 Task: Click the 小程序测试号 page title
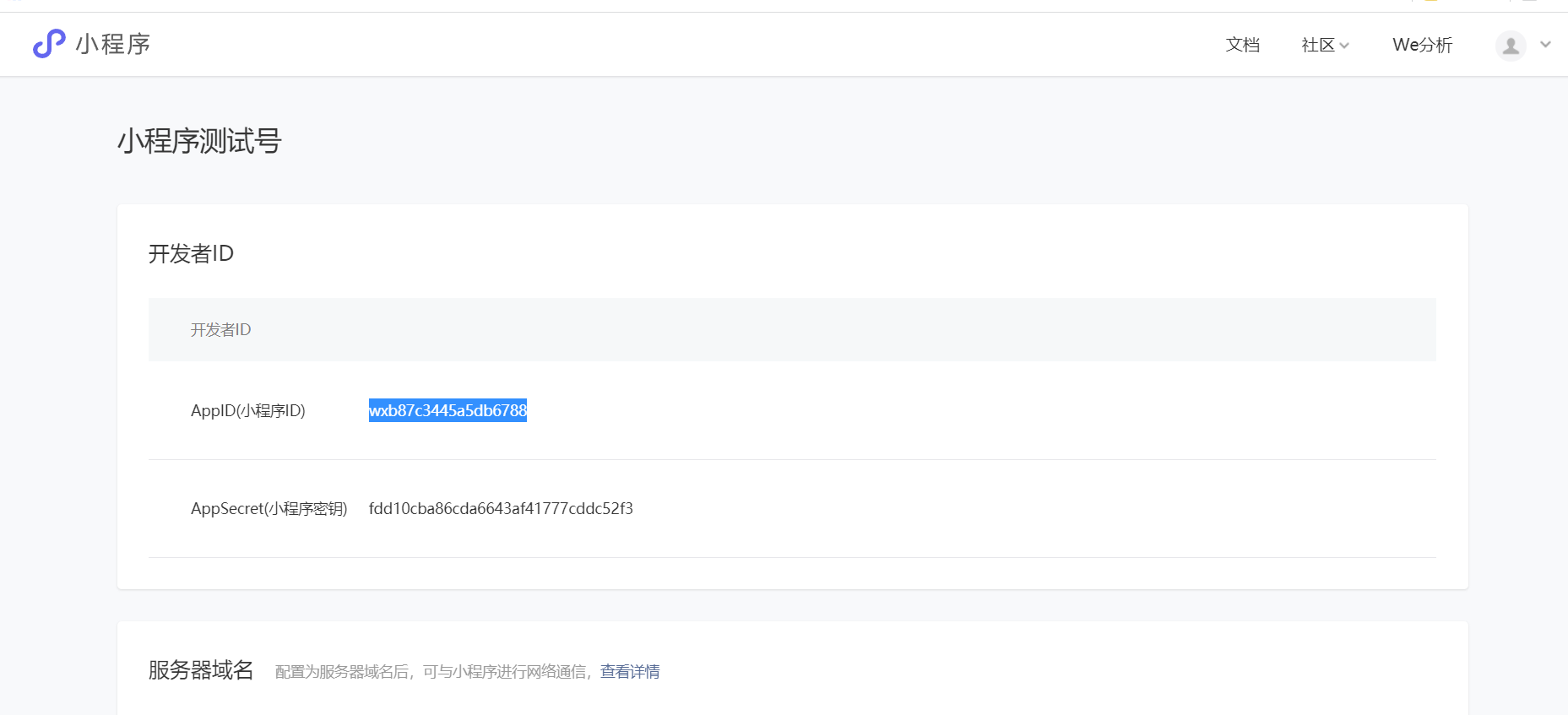click(x=199, y=141)
